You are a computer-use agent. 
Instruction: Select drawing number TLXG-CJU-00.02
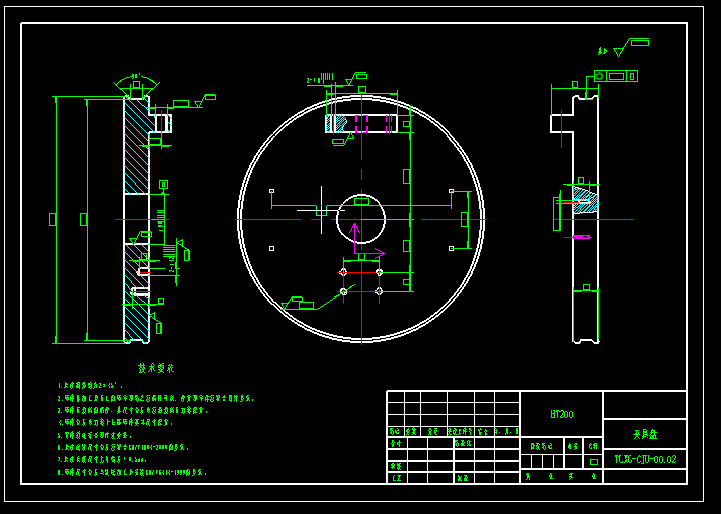pyautogui.click(x=645, y=459)
